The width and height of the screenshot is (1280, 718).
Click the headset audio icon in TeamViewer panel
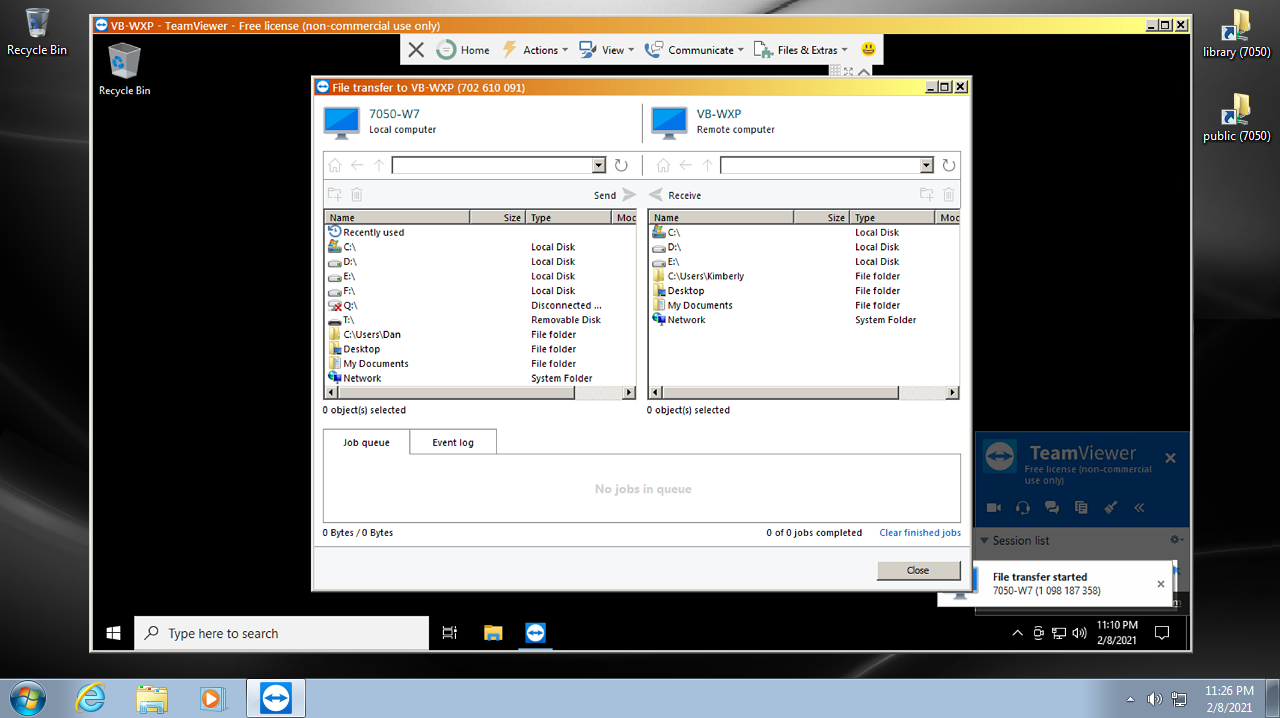point(1023,508)
